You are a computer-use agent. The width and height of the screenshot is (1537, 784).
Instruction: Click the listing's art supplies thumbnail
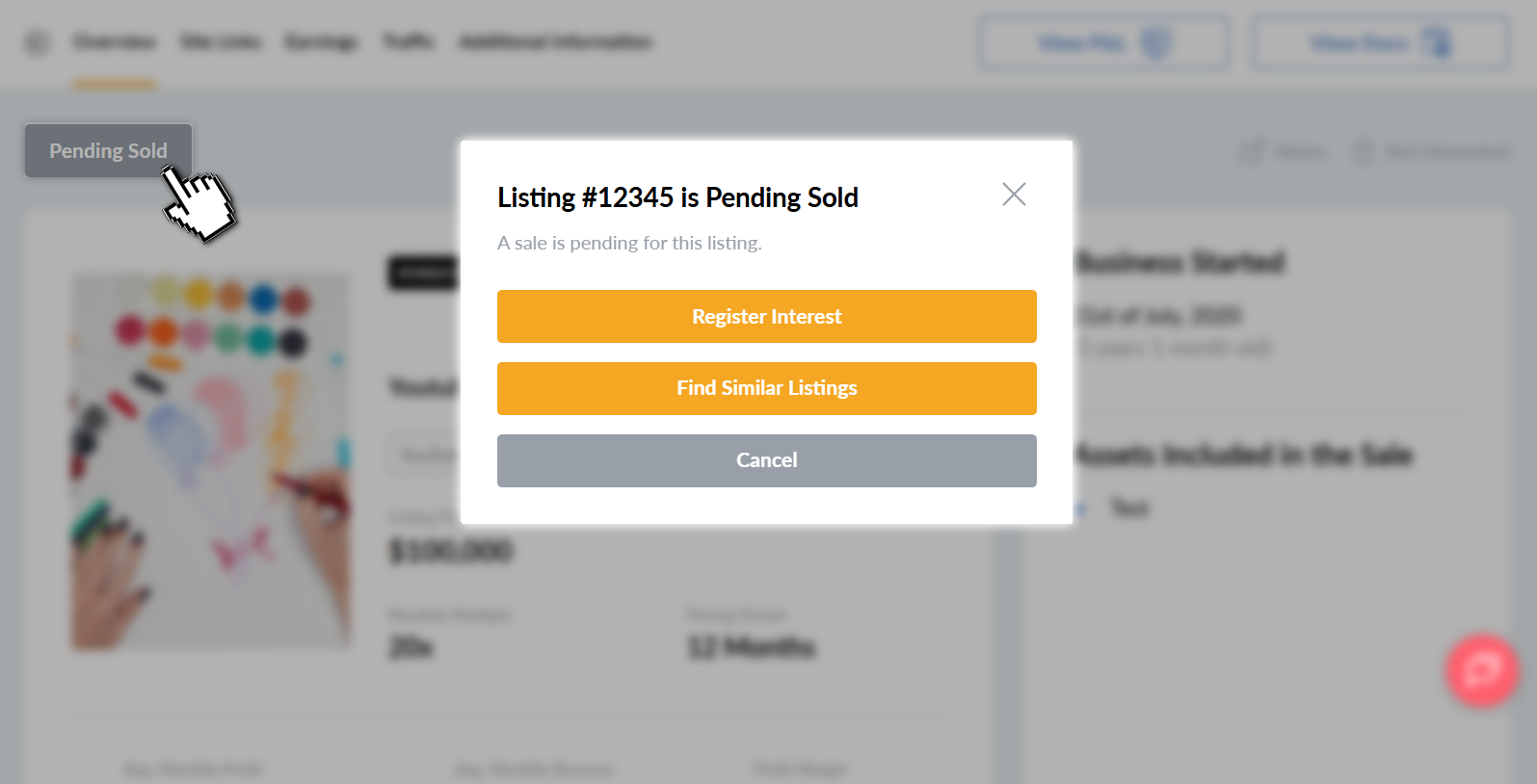pyautogui.click(x=211, y=461)
